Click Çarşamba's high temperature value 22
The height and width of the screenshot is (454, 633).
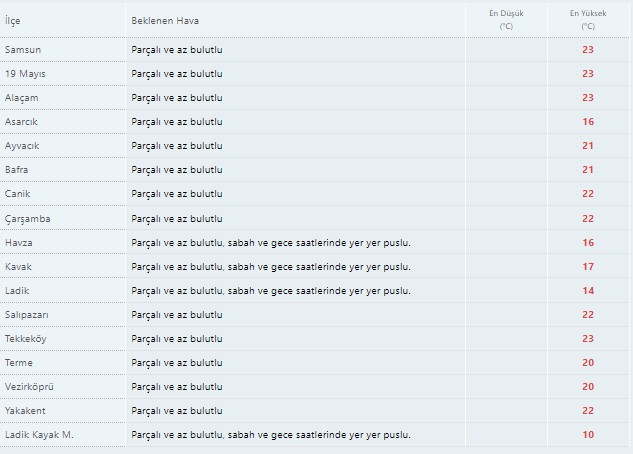[588, 219]
